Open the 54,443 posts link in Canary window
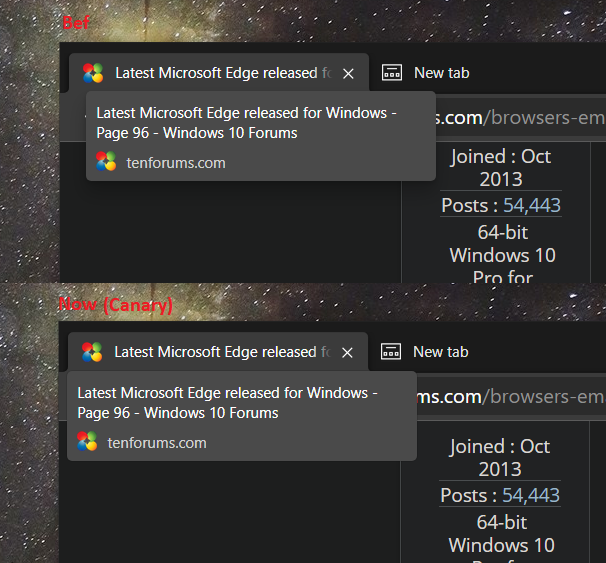 click(x=531, y=495)
